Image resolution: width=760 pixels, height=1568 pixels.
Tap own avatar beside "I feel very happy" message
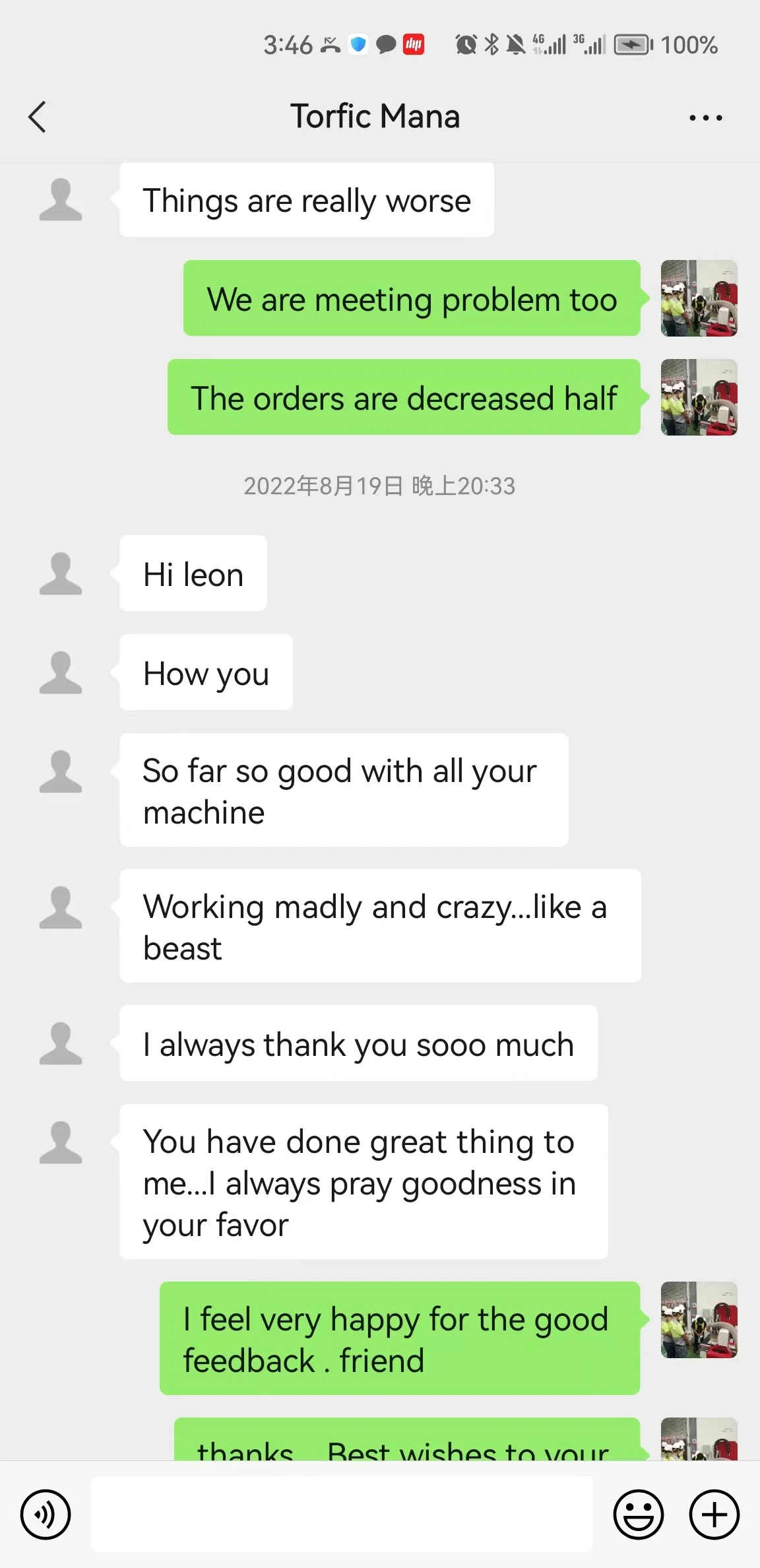(x=699, y=1320)
